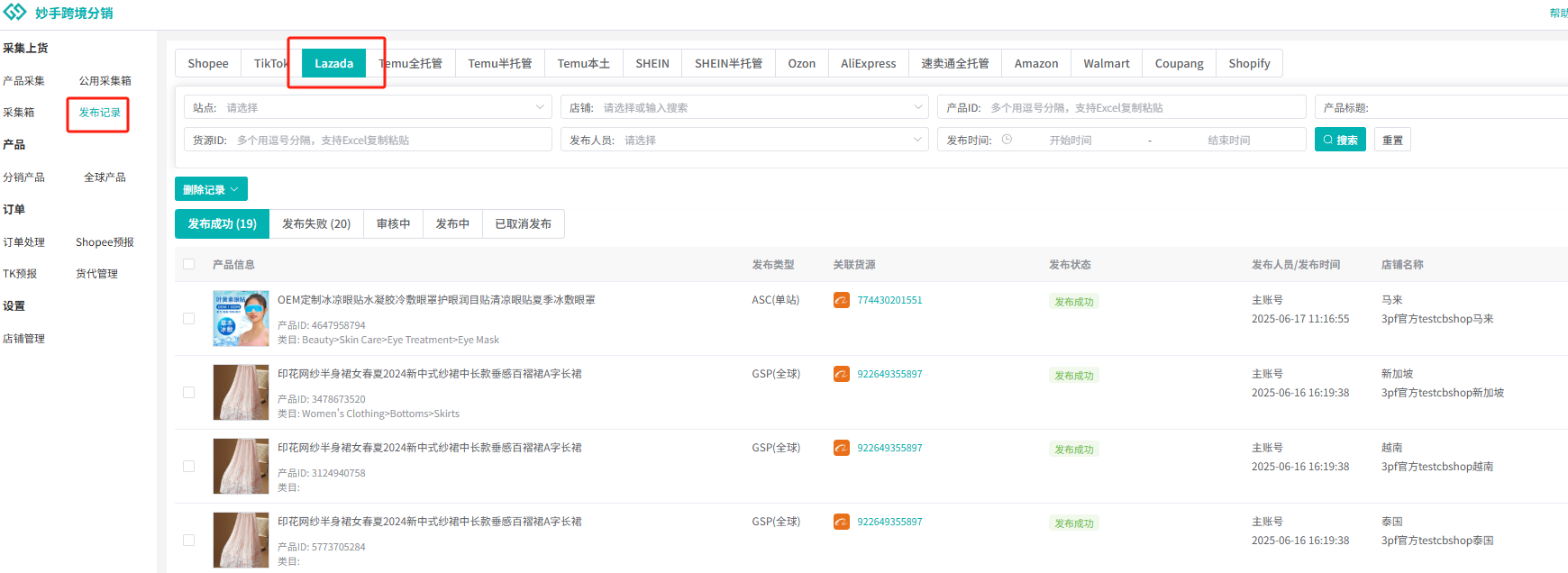The width and height of the screenshot is (1568, 573).
Task: Click the 重置 reset button
Action: coord(1392,140)
